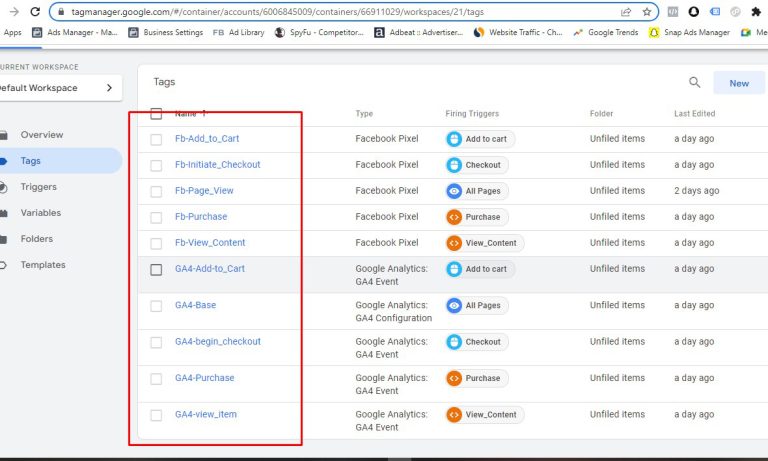
Task: Reload the page with the refresh icon
Action: [x=35, y=12]
